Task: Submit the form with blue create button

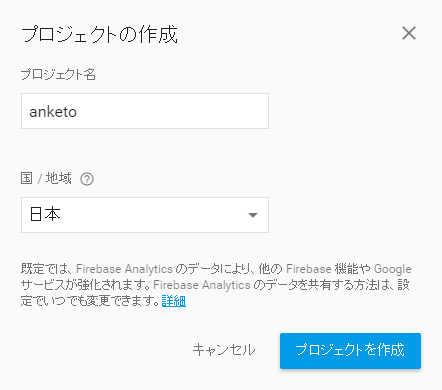Action: click(x=350, y=351)
